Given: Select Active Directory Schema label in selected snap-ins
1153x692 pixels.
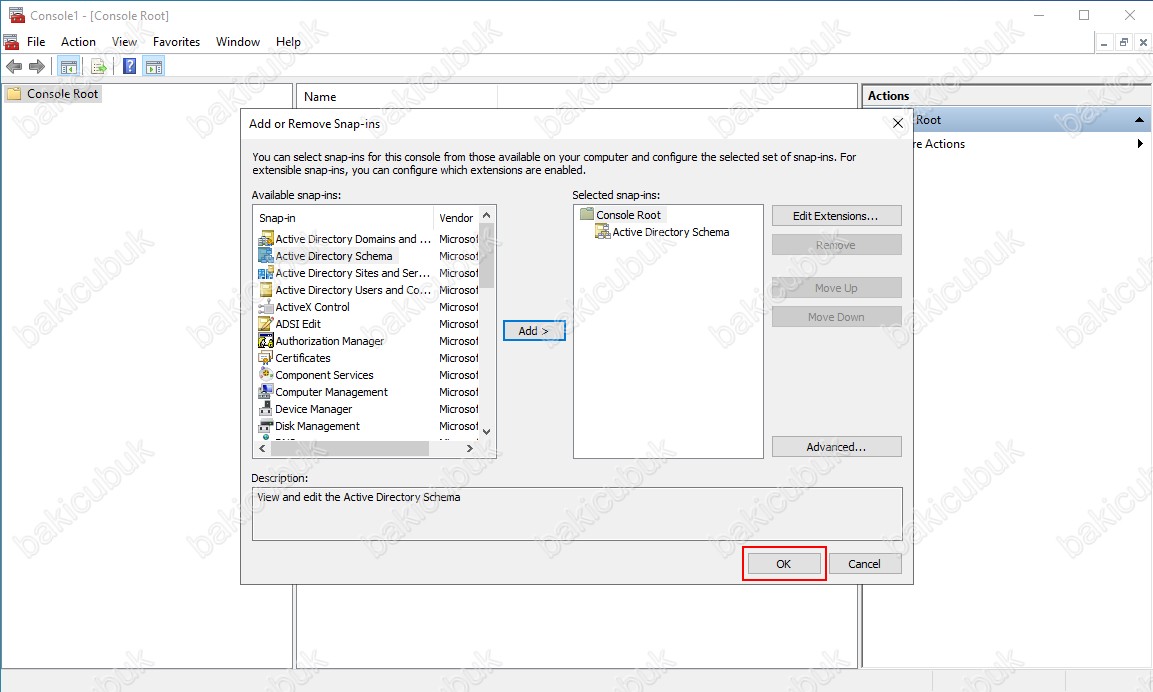Looking at the screenshot, I should pos(671,232).
